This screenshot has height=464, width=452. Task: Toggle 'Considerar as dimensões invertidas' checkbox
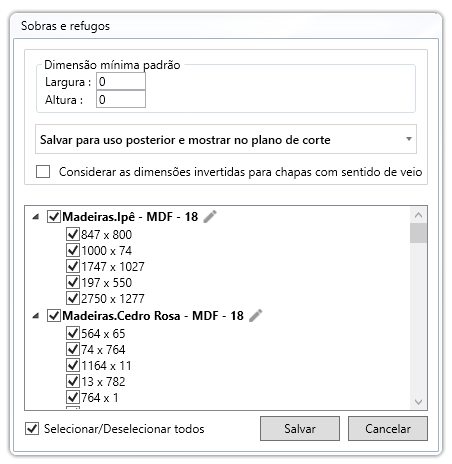click(43, 172)
